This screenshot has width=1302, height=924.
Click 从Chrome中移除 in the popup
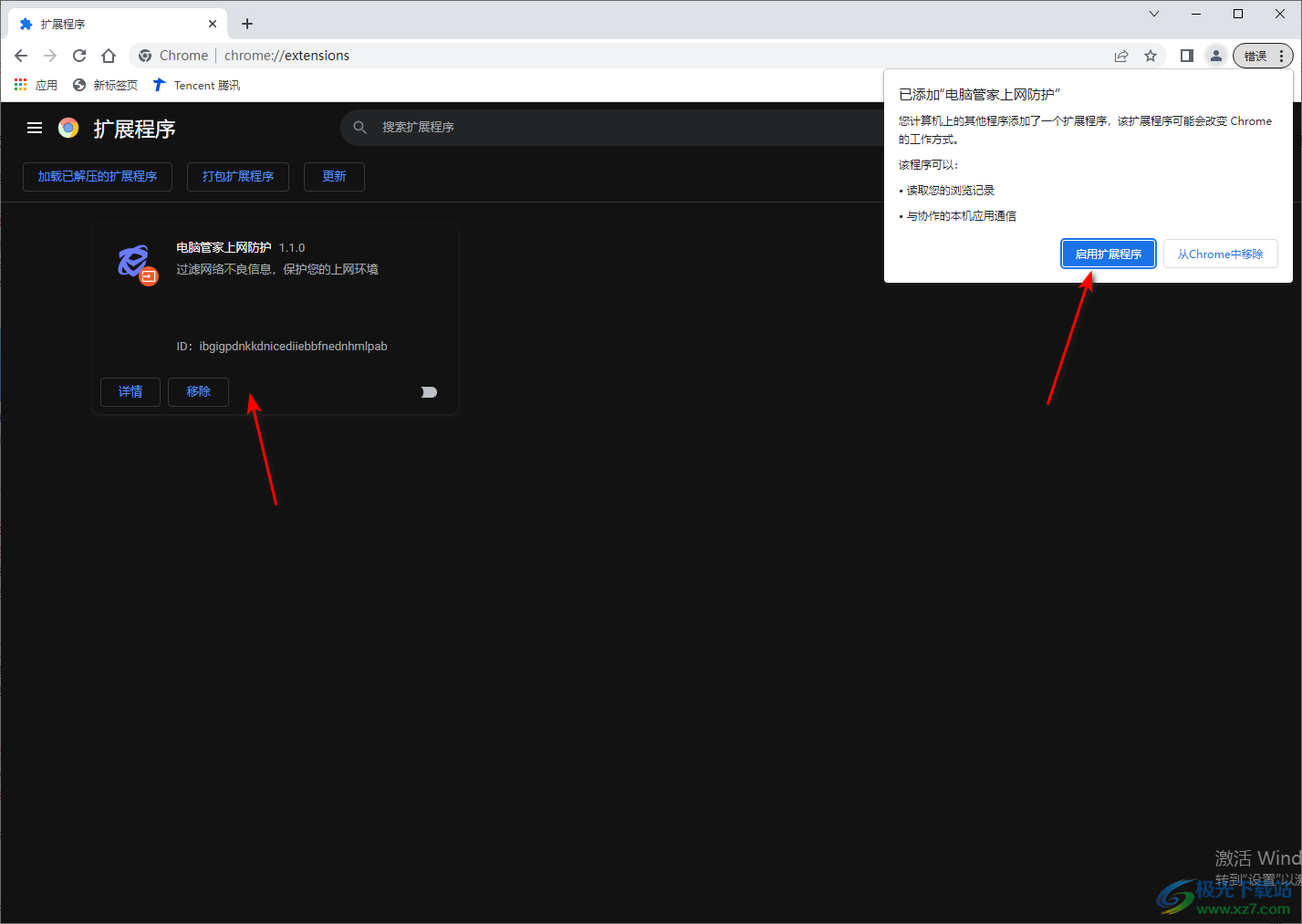pos(1221,254)
